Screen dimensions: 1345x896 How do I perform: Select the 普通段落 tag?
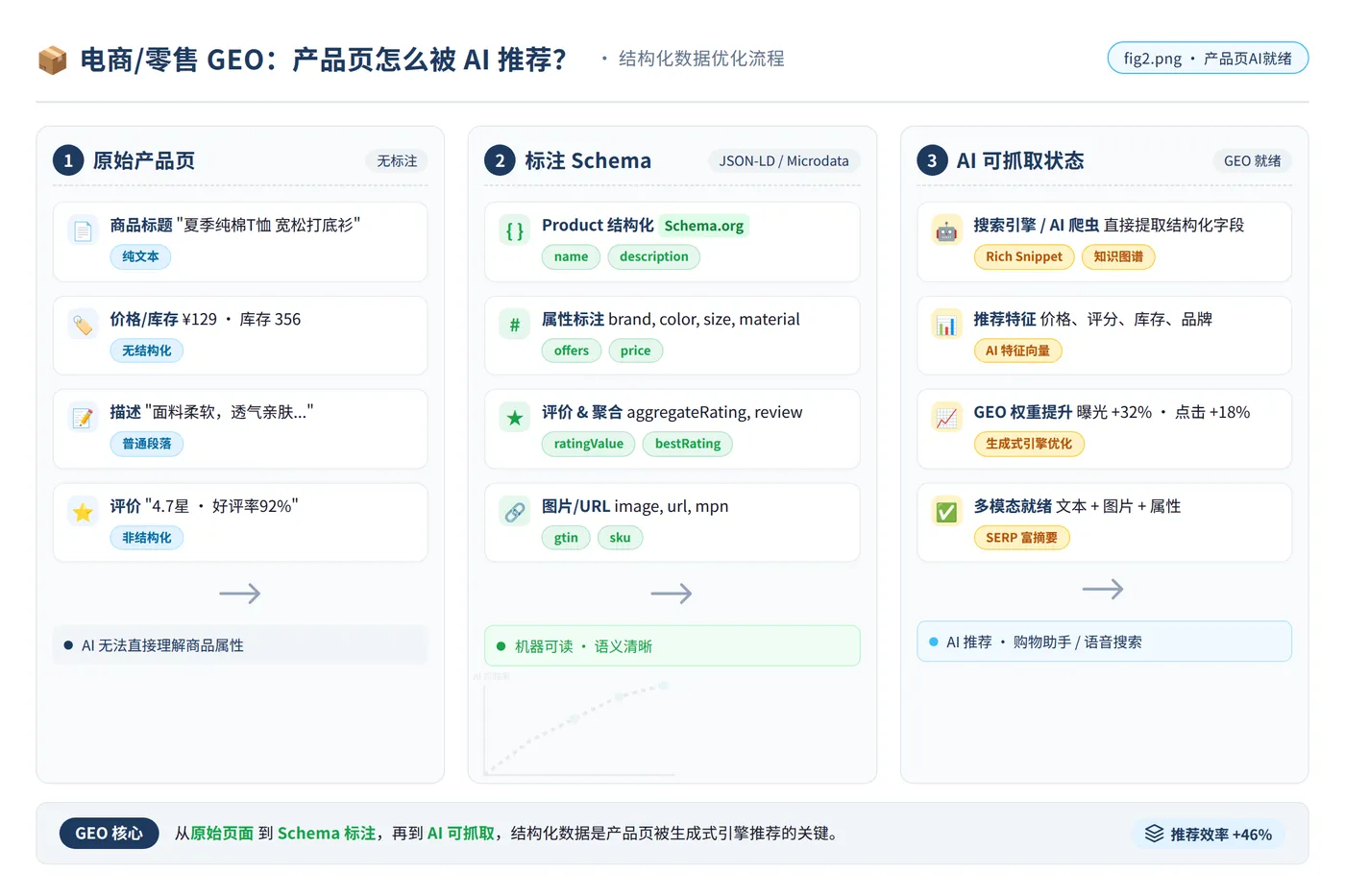pos(146,444)
